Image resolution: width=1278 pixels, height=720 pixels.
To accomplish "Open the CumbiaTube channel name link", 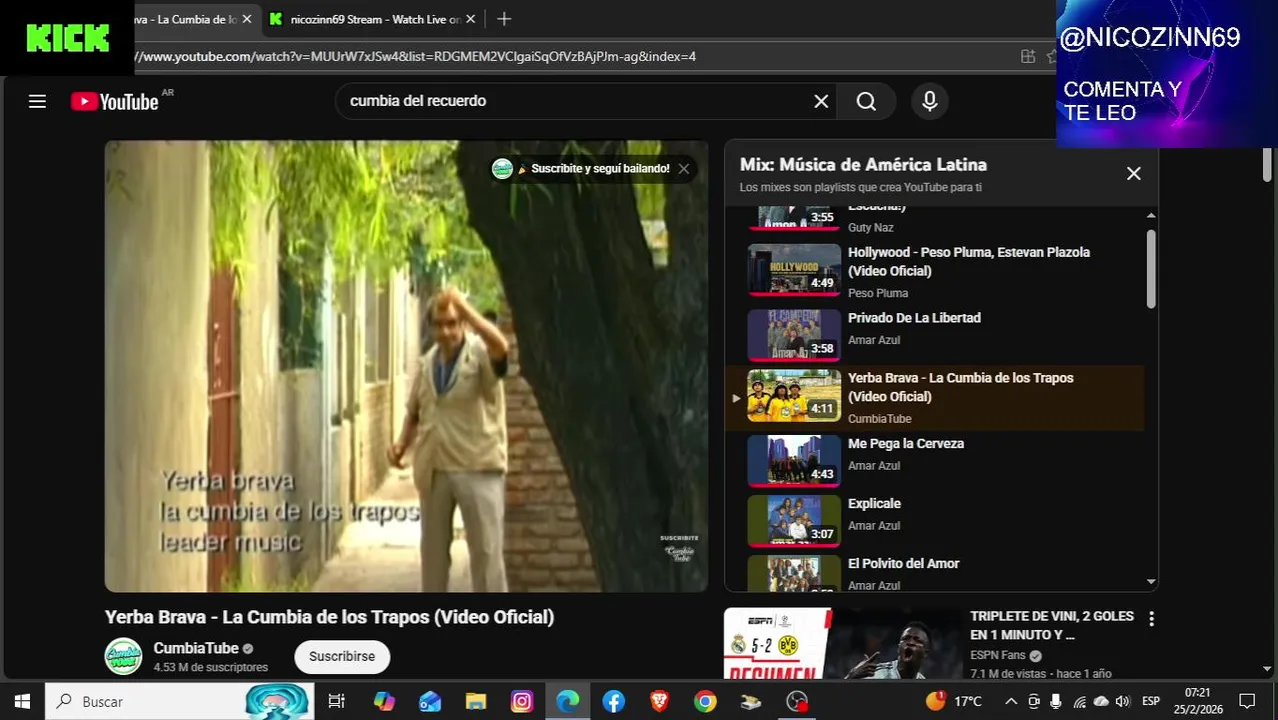I will click(x=196, y=648).
